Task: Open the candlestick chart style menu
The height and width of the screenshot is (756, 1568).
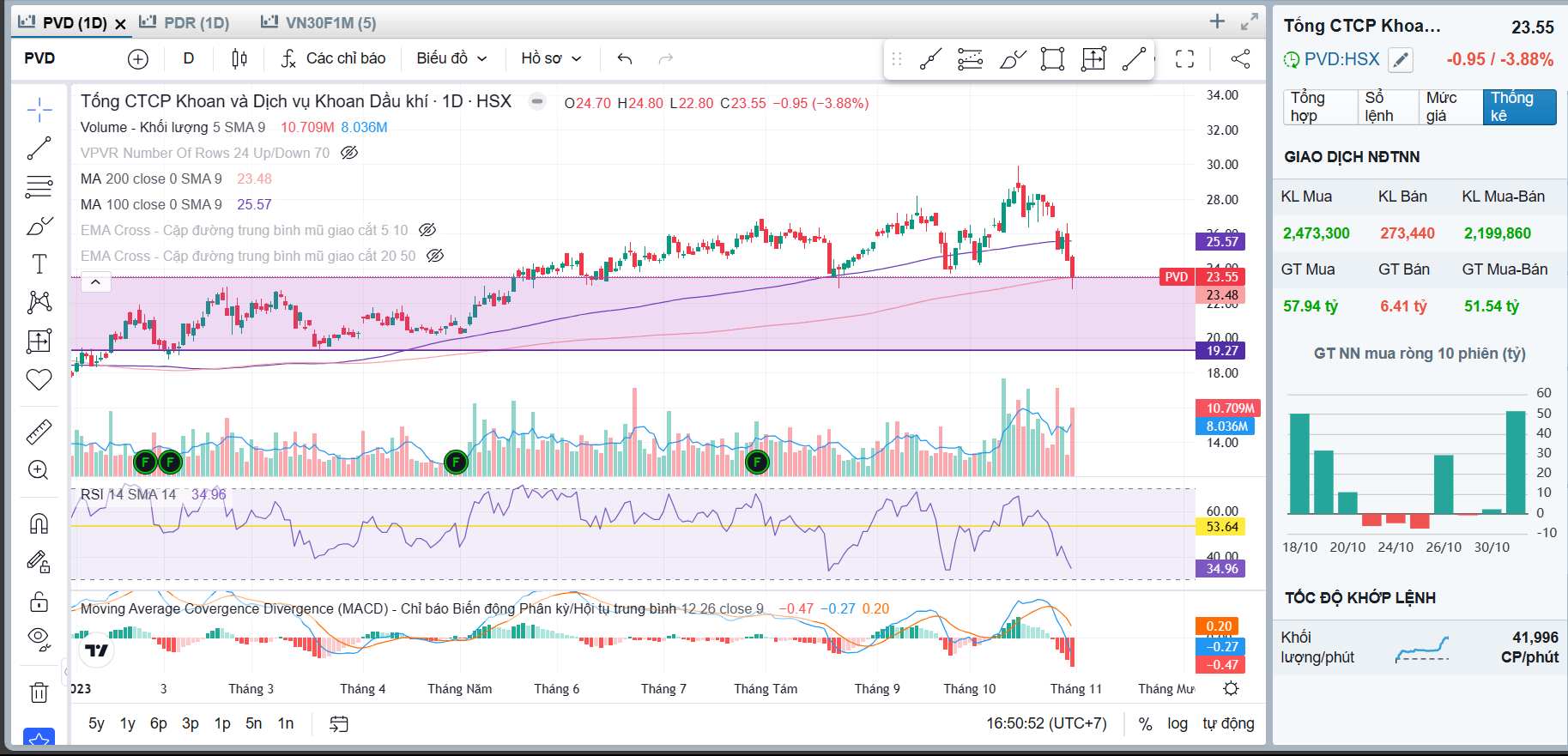Action: click(239, 58)
